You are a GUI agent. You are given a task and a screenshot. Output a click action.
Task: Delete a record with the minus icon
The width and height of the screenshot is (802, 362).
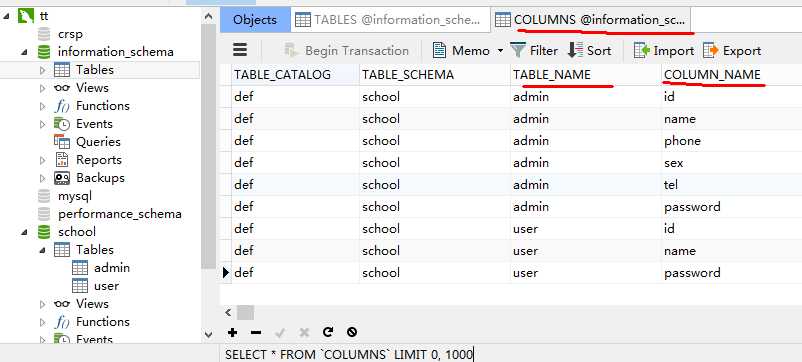tap(256, 333)
